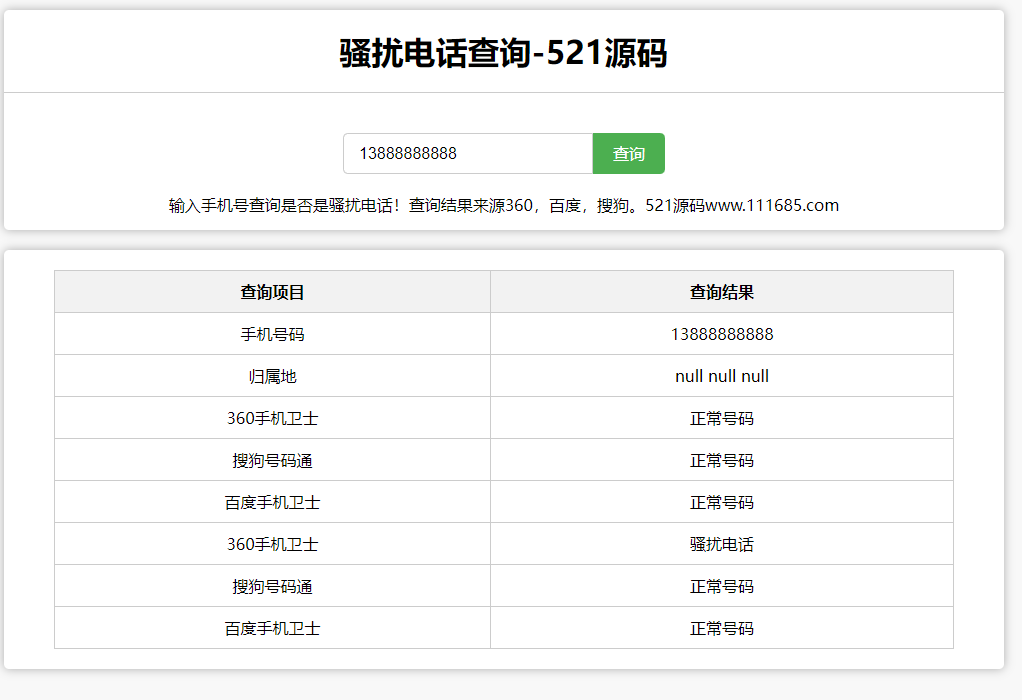Select the 骚扰电话 result cell
The height and width of the screenshot is (700, 1022).
tap(722, 544)
